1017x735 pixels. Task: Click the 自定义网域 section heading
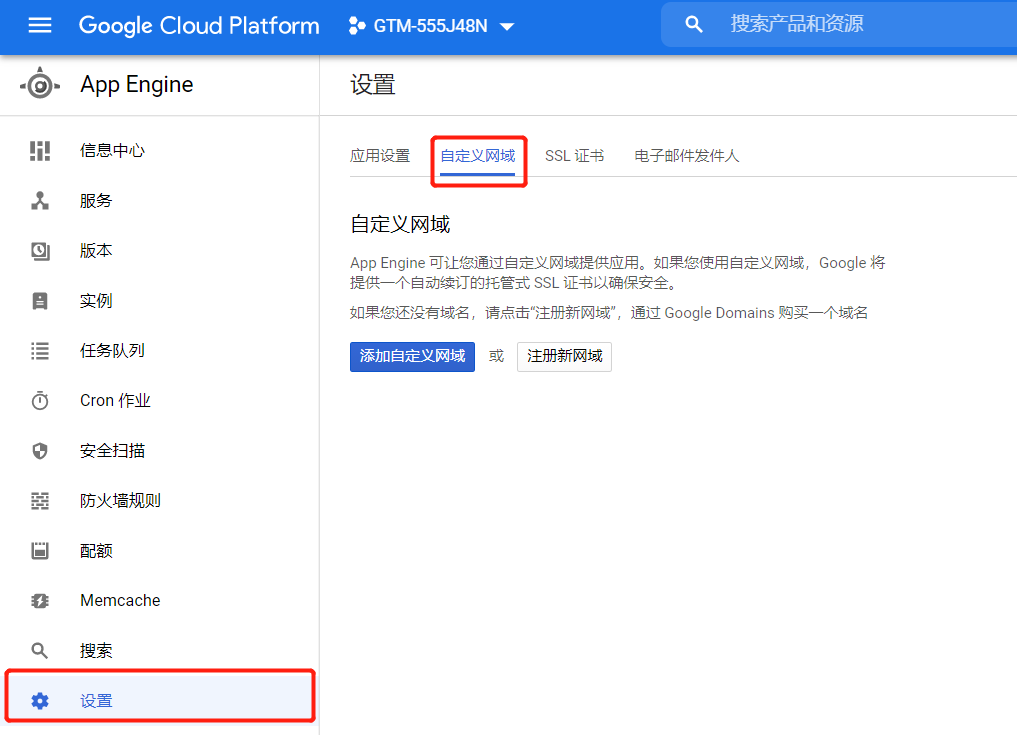tap(400, 224)
